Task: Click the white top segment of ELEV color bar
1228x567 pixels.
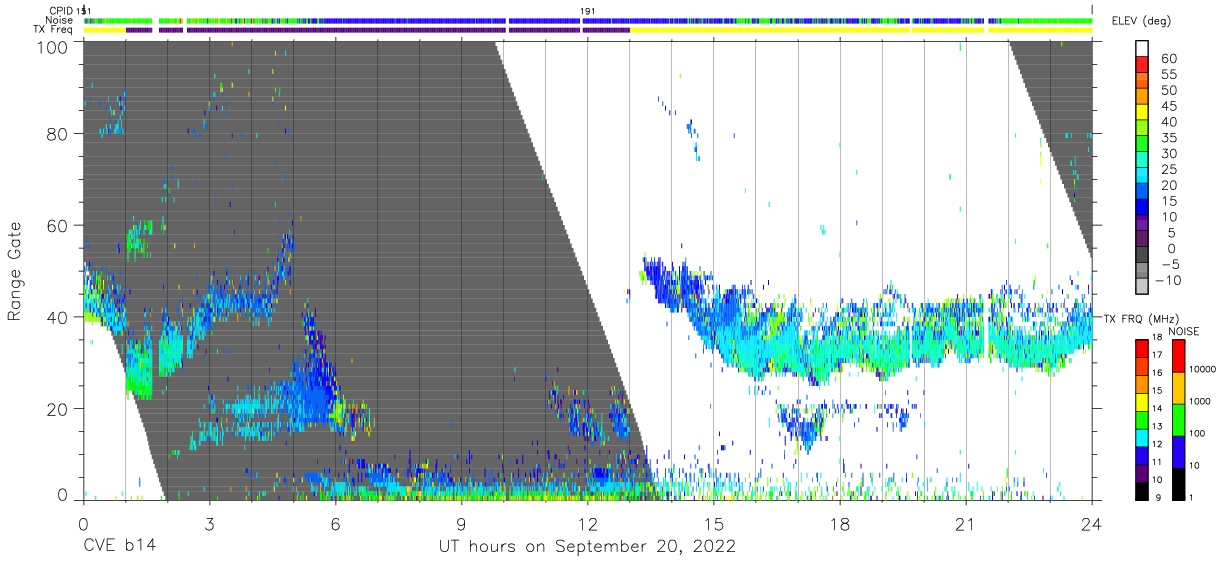Action: coord(1143,46)
